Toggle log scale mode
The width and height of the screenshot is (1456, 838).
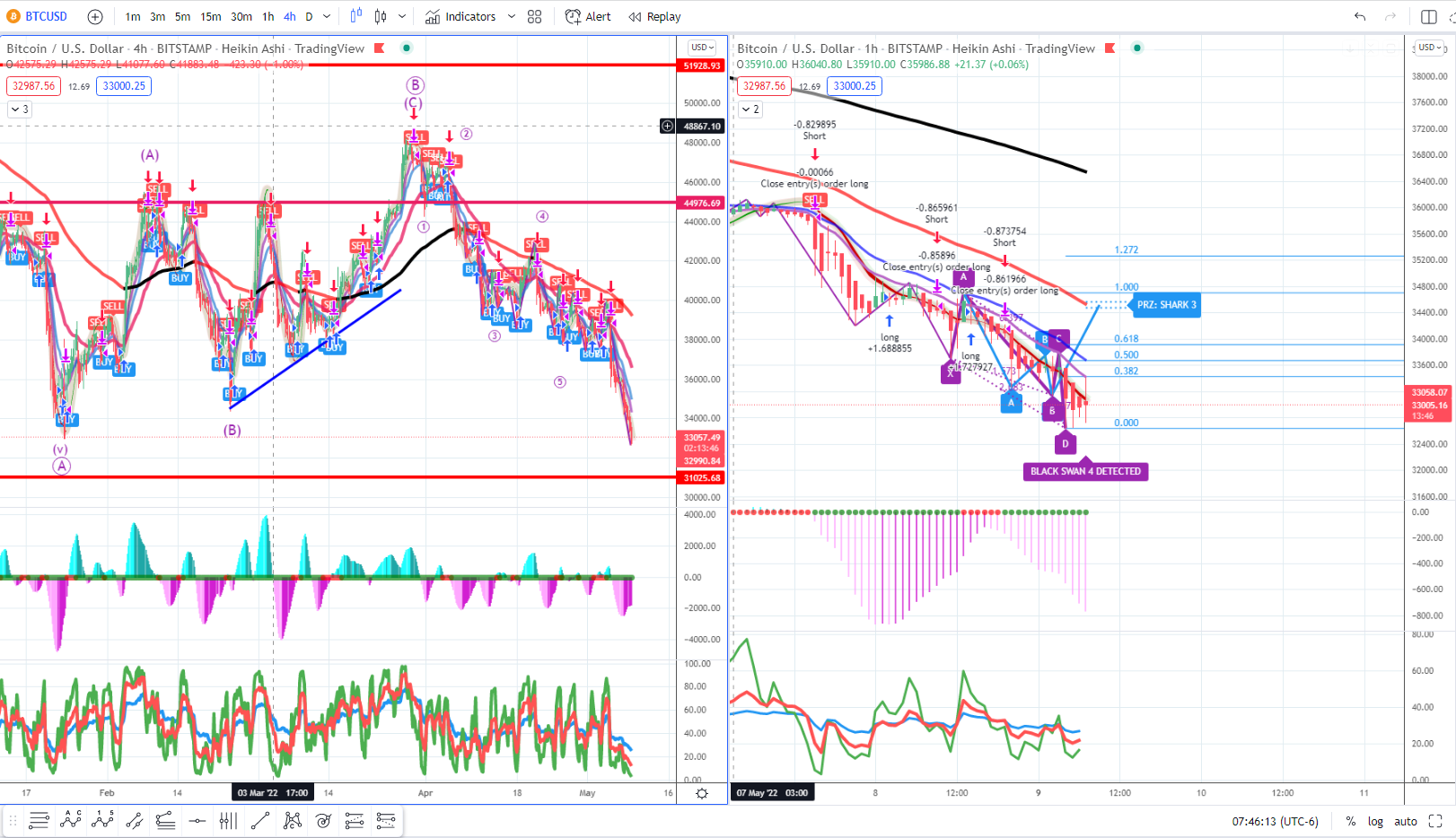[1375, 821]
